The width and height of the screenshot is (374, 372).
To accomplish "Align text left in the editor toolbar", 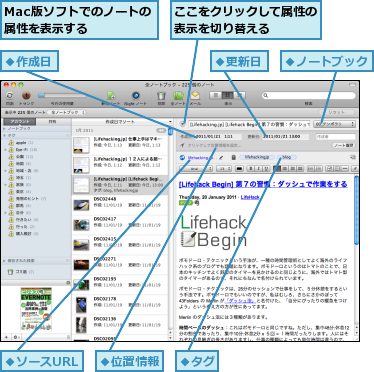I will tap(278, 169).
